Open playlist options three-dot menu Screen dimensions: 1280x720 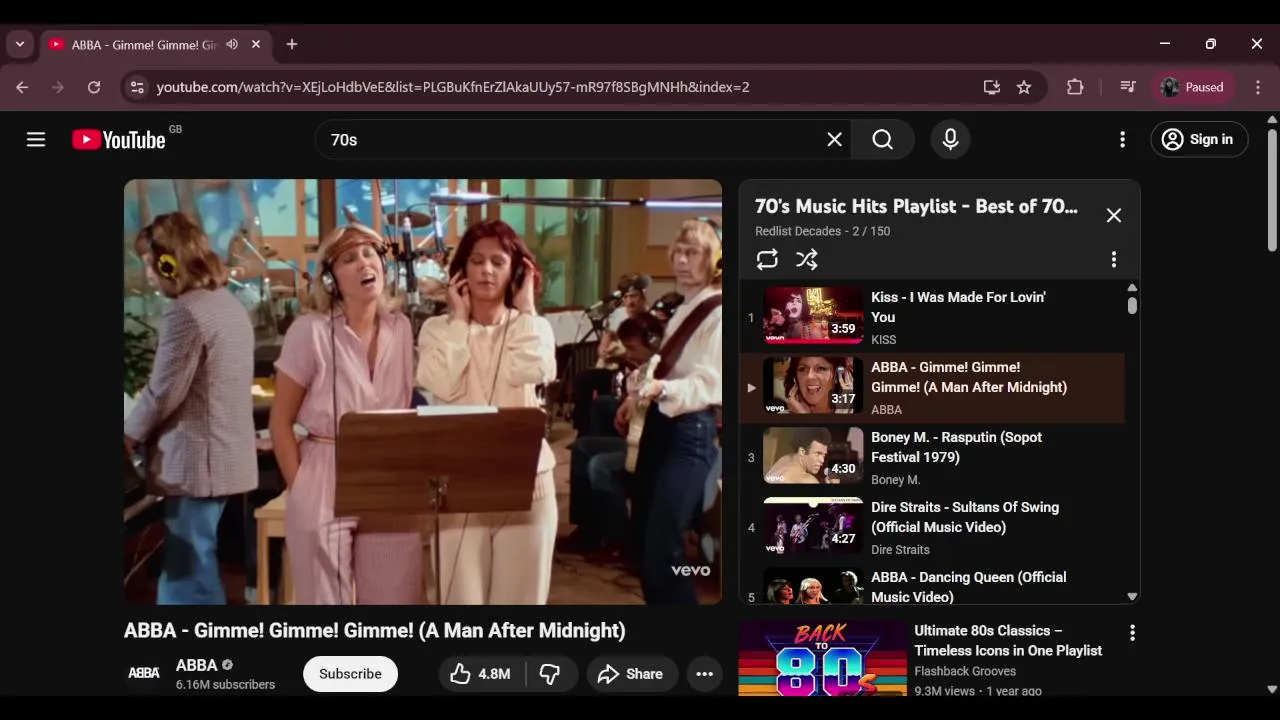click(1113, 260)
